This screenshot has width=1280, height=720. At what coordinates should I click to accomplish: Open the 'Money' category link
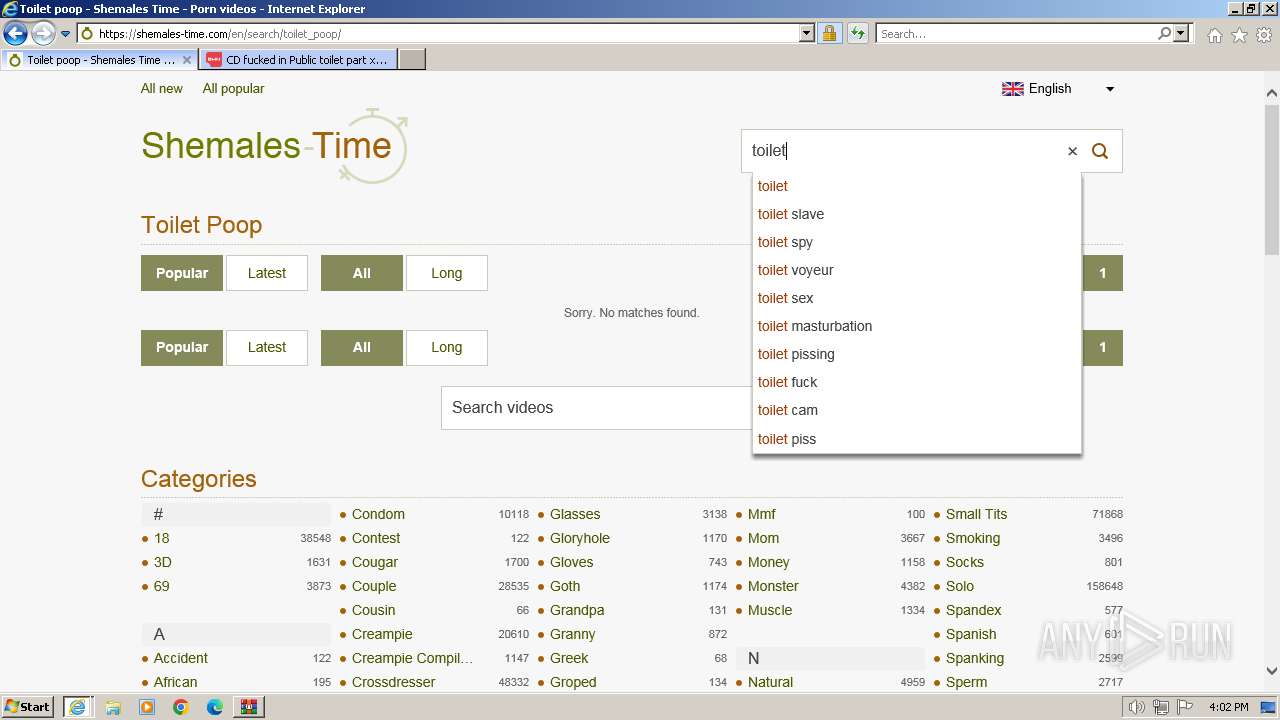768,562
